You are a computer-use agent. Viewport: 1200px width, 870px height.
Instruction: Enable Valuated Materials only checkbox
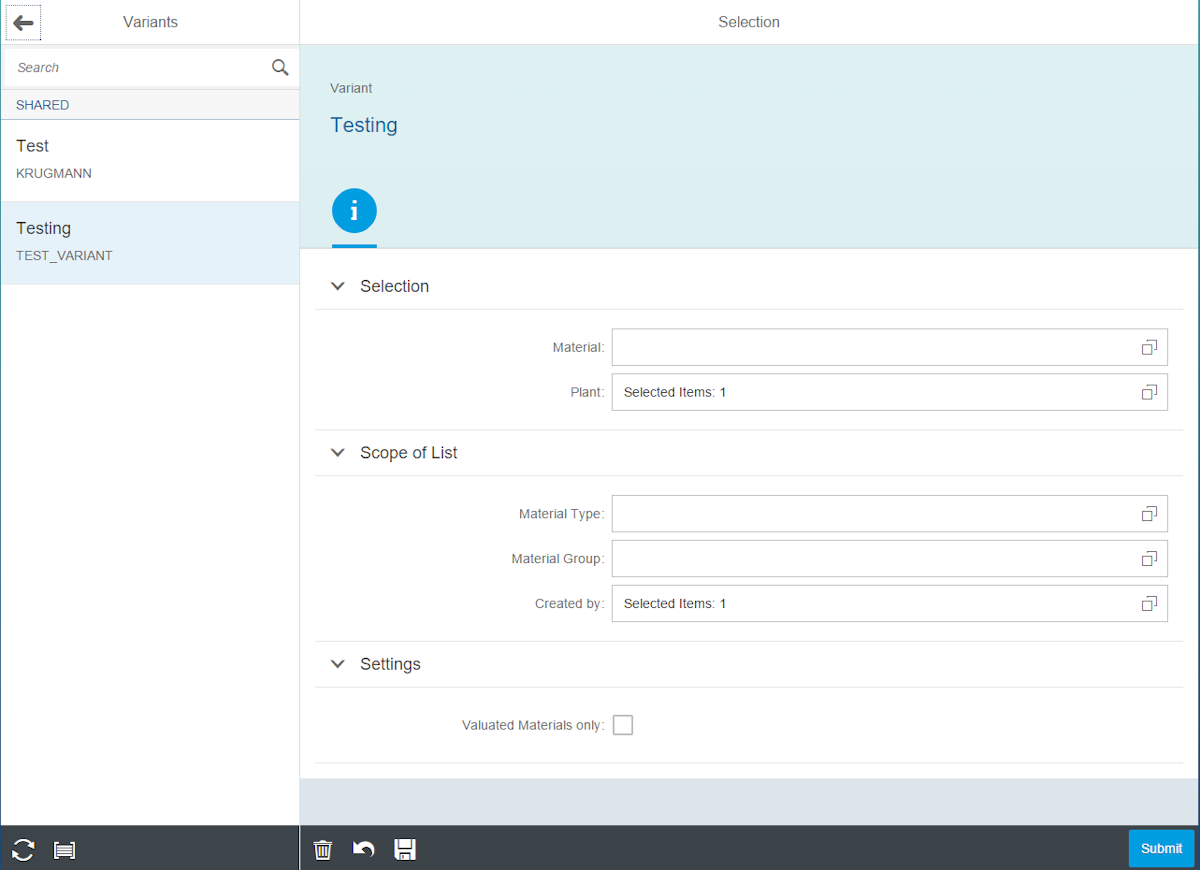[623, 725]
